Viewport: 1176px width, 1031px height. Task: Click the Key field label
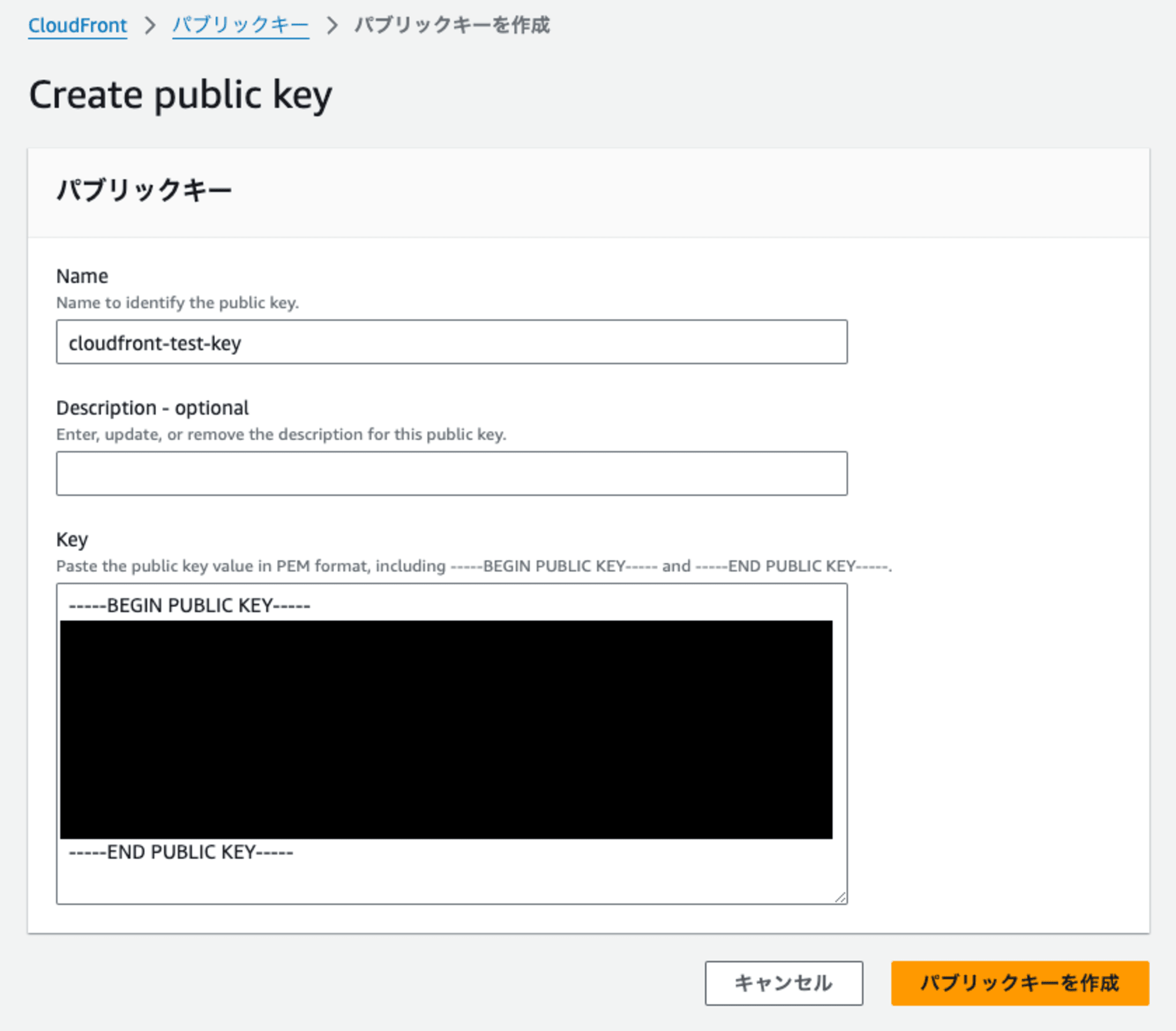pos(72,540)
